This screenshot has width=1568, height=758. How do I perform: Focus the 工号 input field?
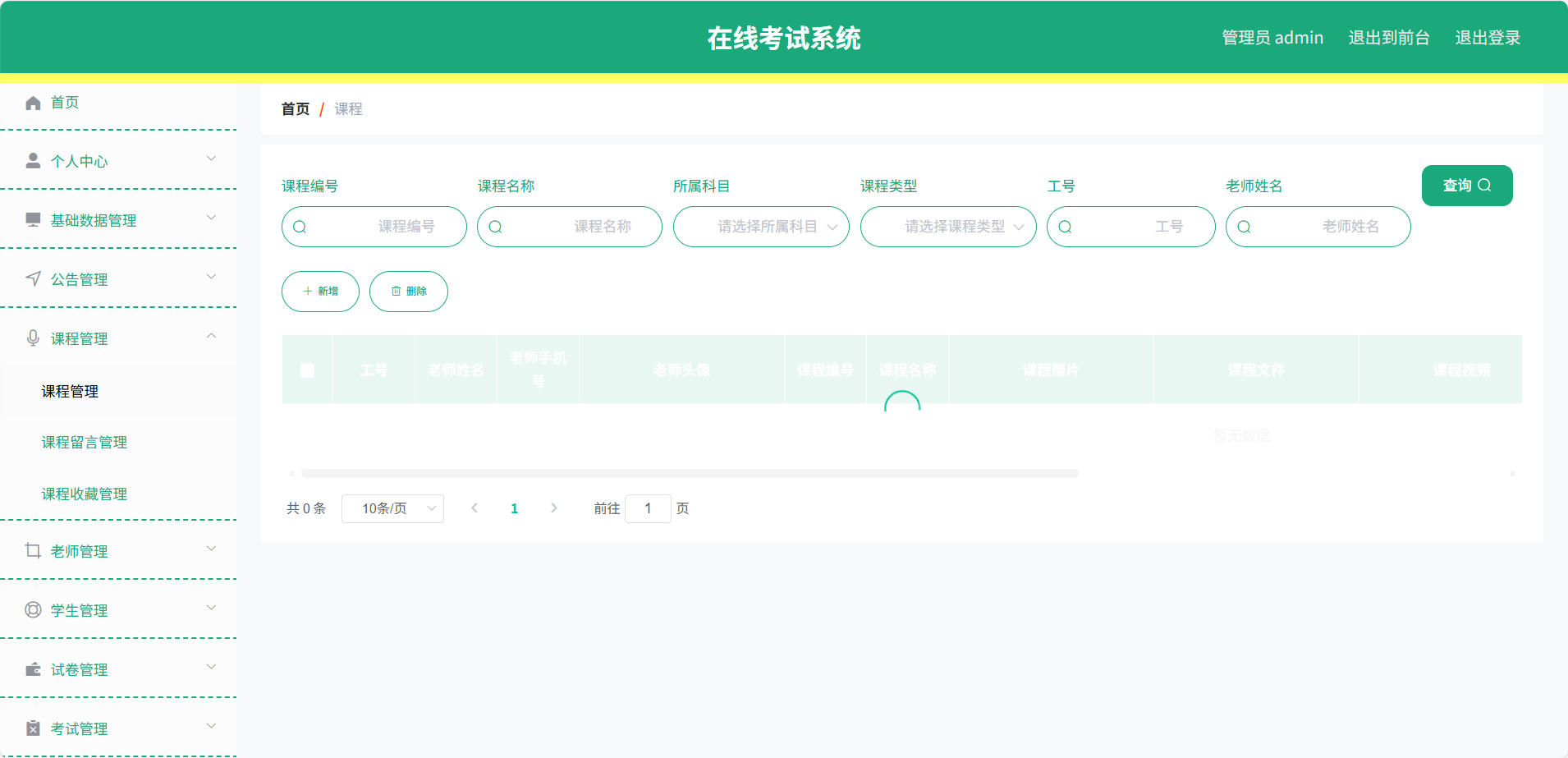coord(1131,227)
